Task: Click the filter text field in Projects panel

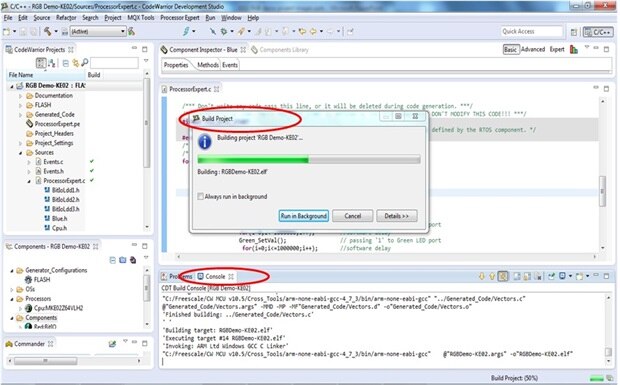Action: click(114, 63)
